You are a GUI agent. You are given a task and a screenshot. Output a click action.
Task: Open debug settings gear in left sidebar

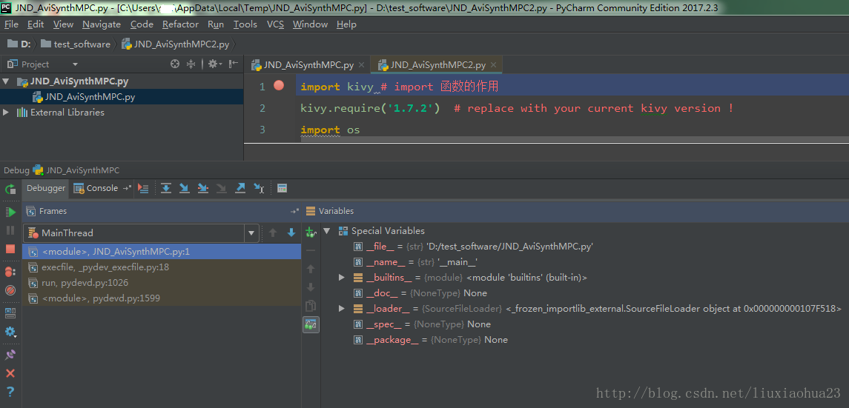(10, 332)
